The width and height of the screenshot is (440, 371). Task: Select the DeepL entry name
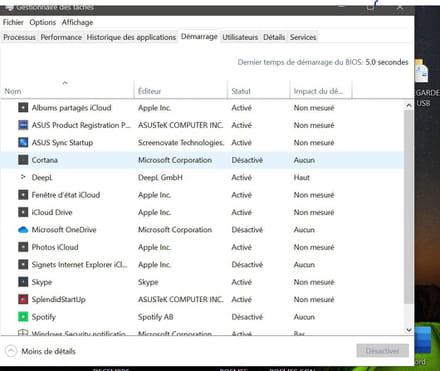pos(42,177)
